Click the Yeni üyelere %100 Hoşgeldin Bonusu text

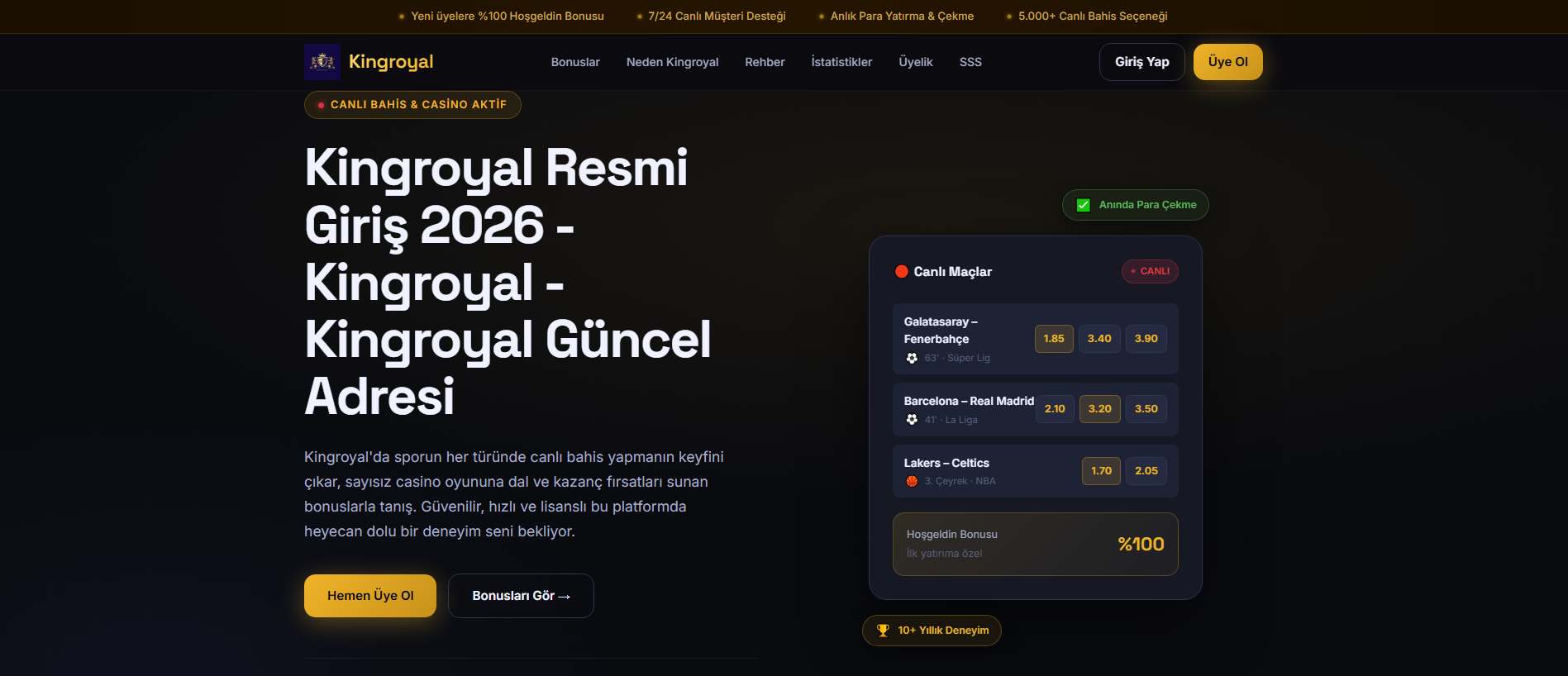tap(508, 16)
